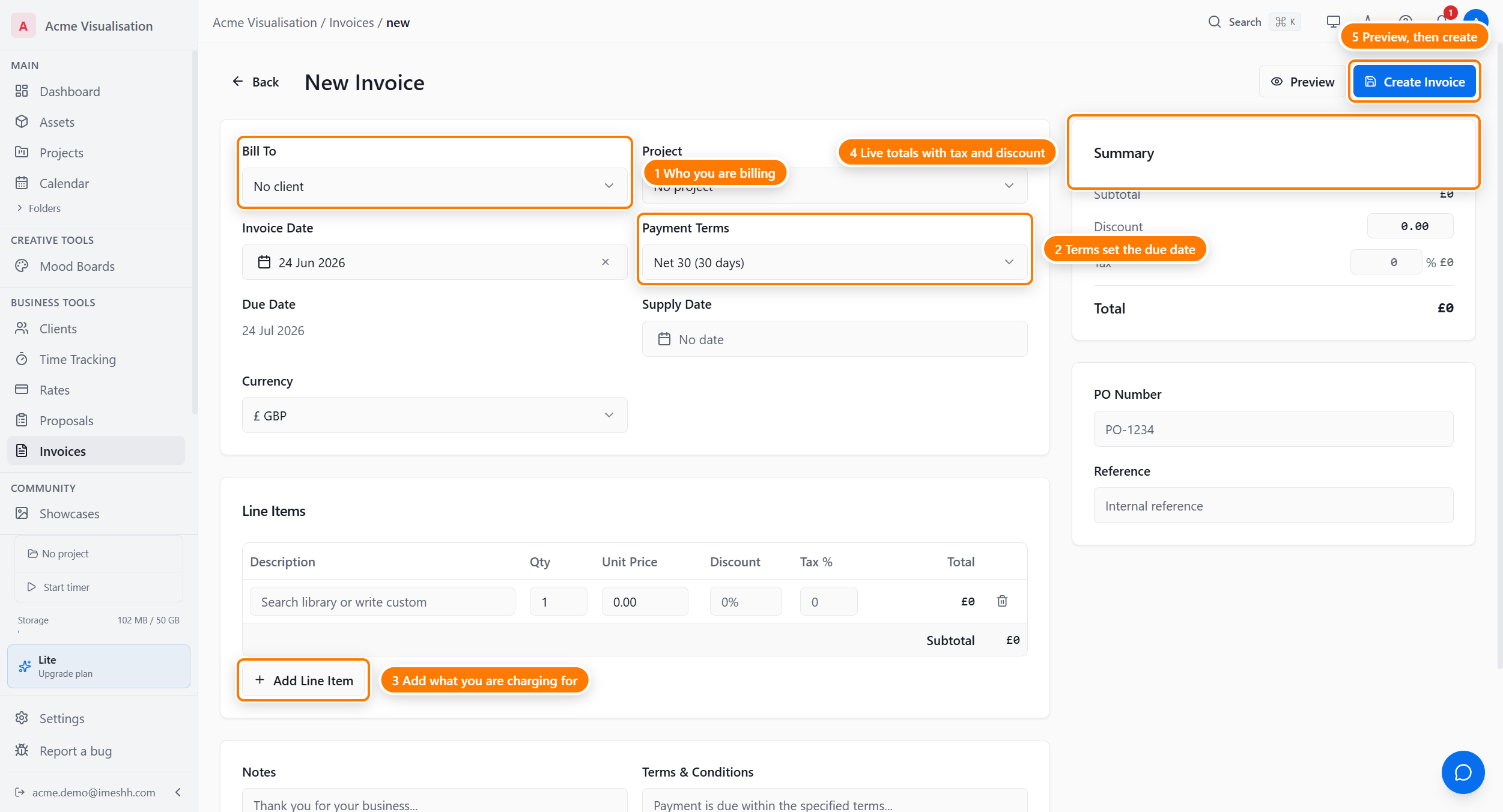
Task: Click the Mood Boards palette icon
Action: [x=22, y=265]
